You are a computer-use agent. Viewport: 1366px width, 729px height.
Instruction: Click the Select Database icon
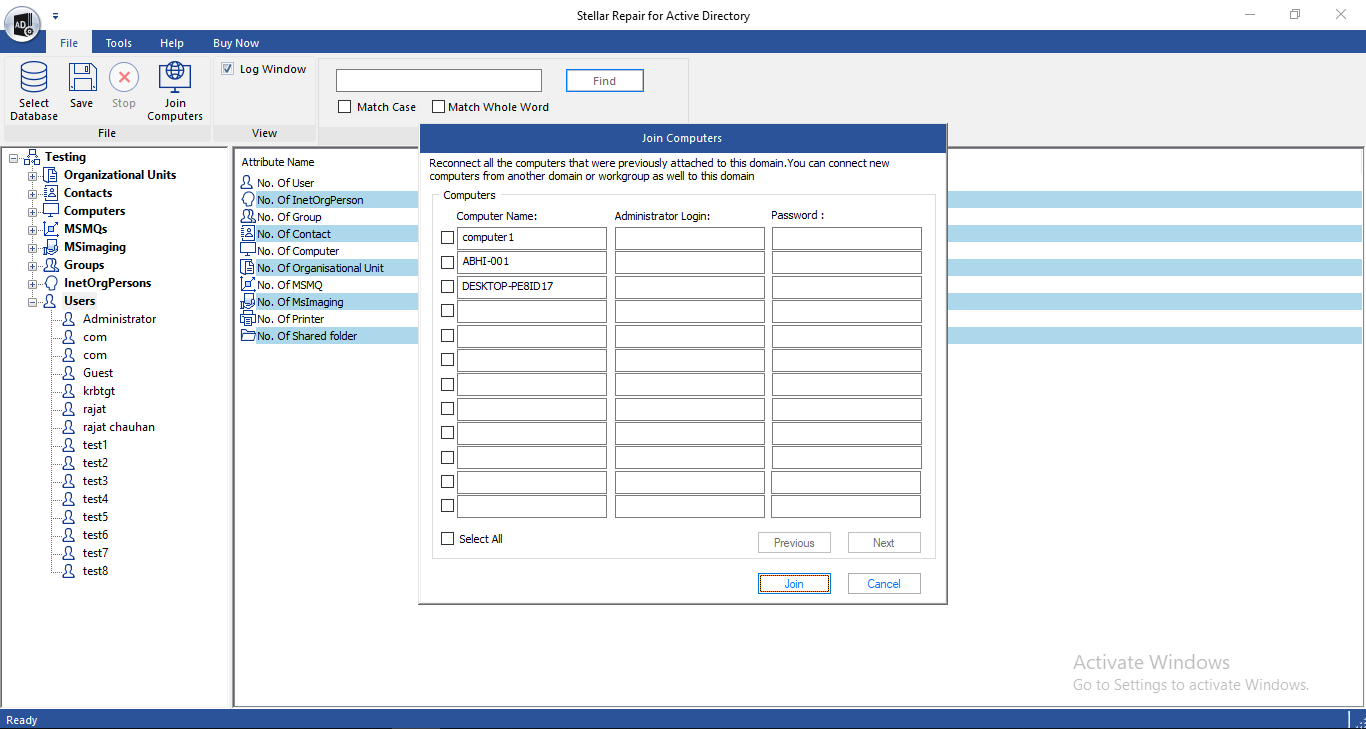point(34,78)
